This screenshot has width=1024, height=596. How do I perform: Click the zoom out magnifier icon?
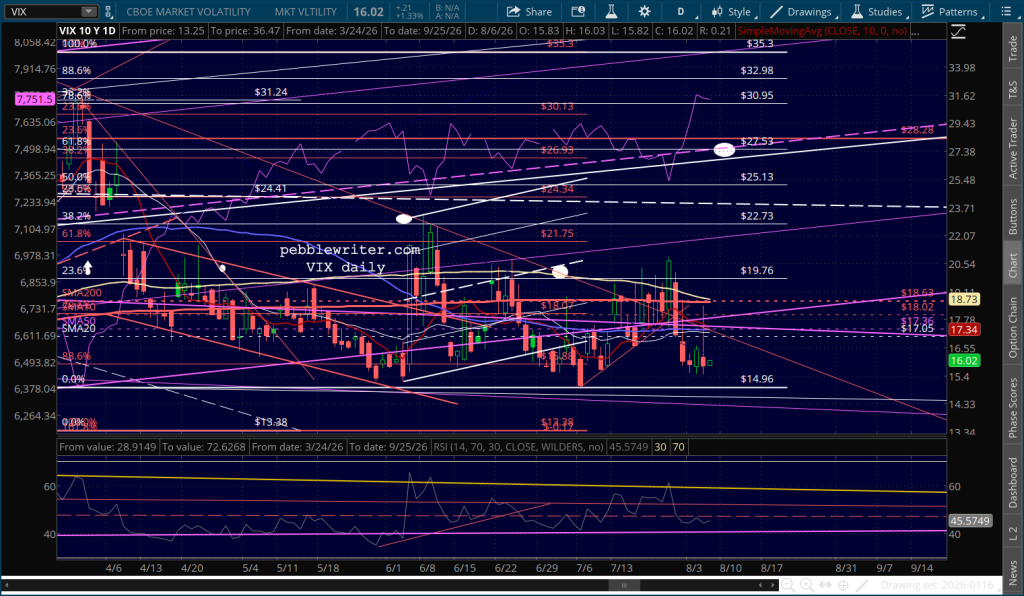788,585
